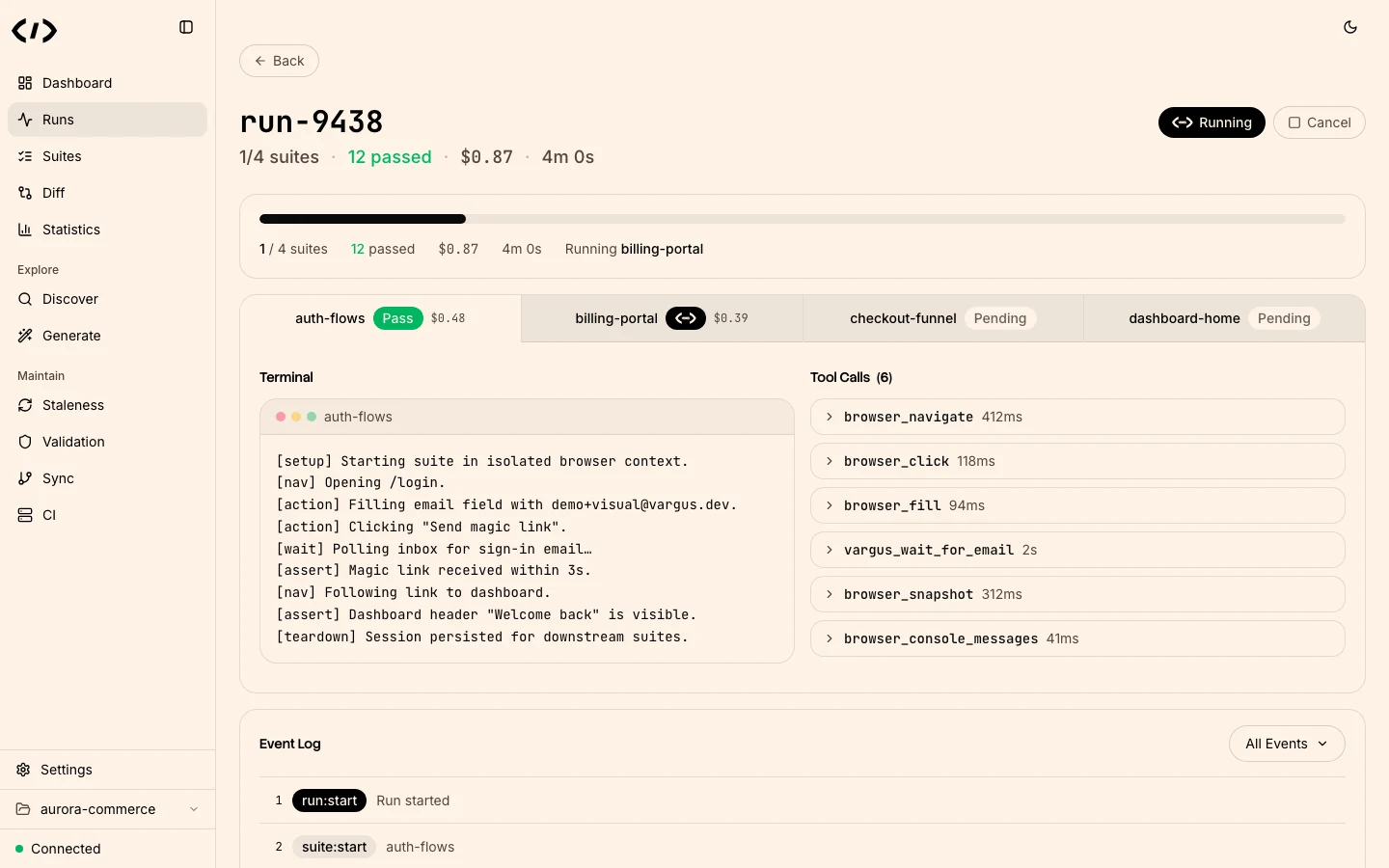Check Staleness under Maintain
The image size is (1389, 868).
pos(73,405)
